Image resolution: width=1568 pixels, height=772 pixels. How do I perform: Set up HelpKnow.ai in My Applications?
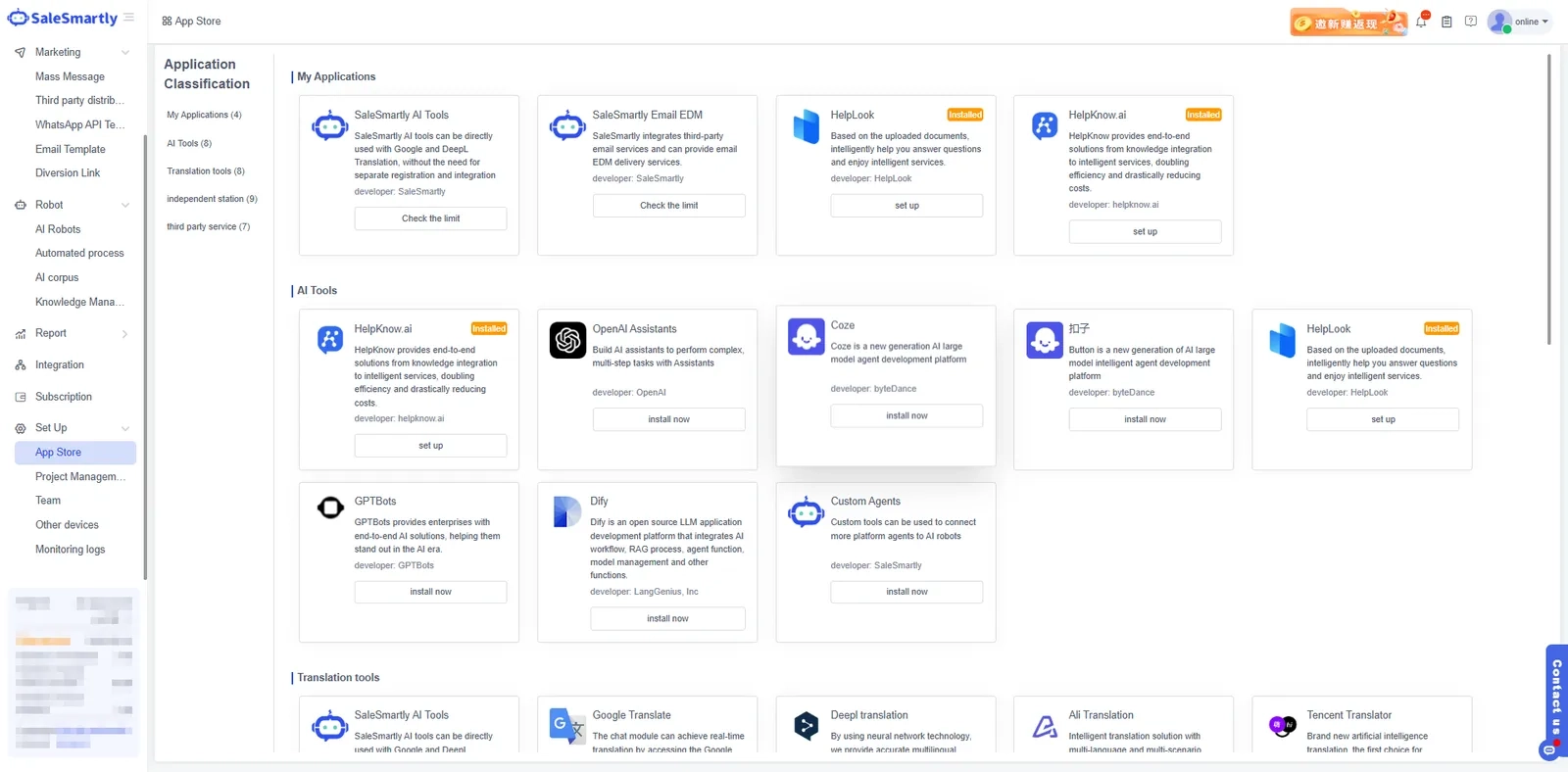[x=1145, y=232]
